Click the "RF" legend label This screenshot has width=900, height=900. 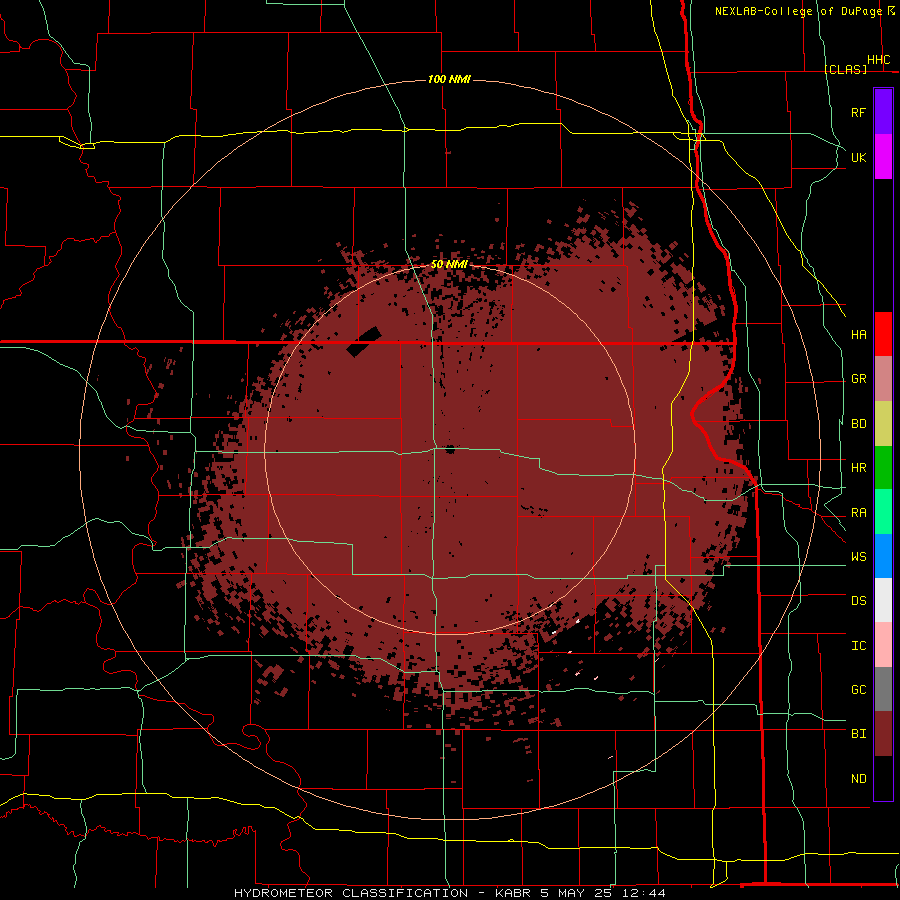click(x=858, y=112)
